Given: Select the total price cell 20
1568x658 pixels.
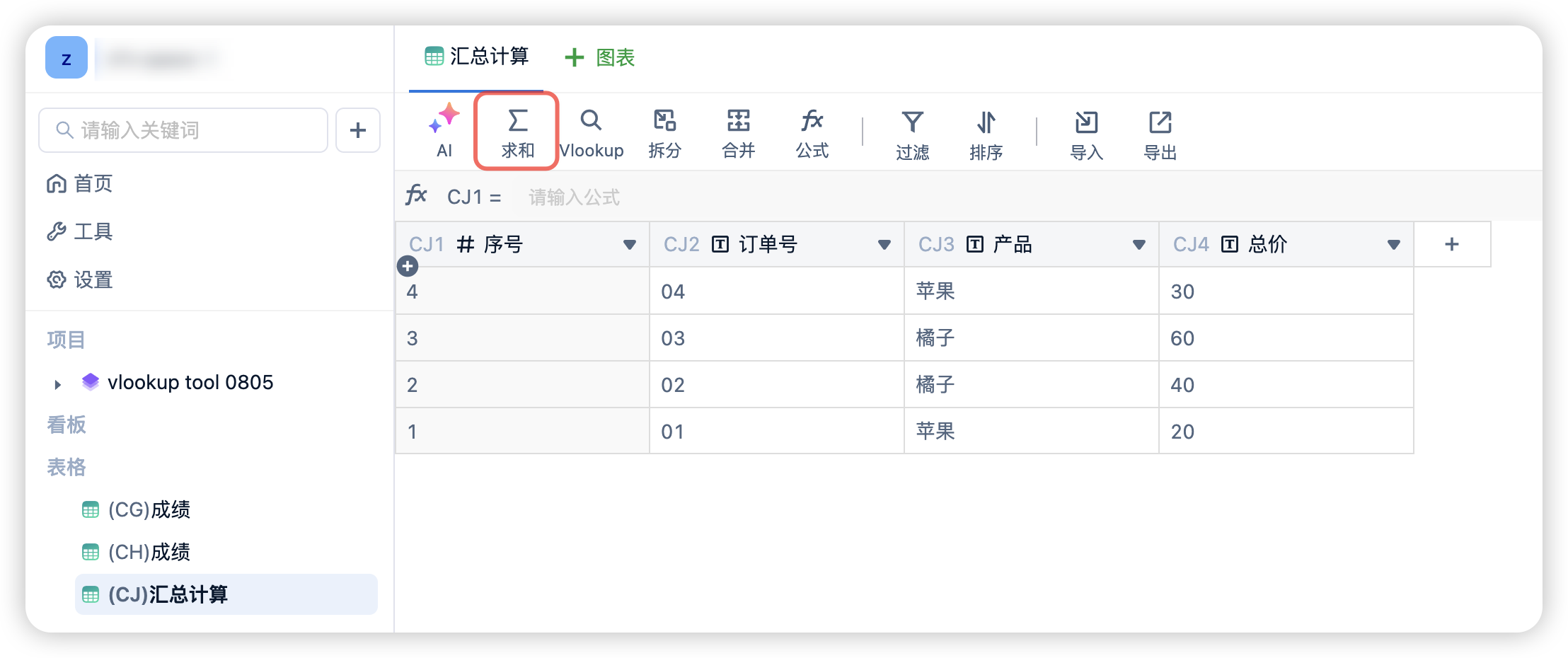Looking at the screenshot, I should (1286, 431).
